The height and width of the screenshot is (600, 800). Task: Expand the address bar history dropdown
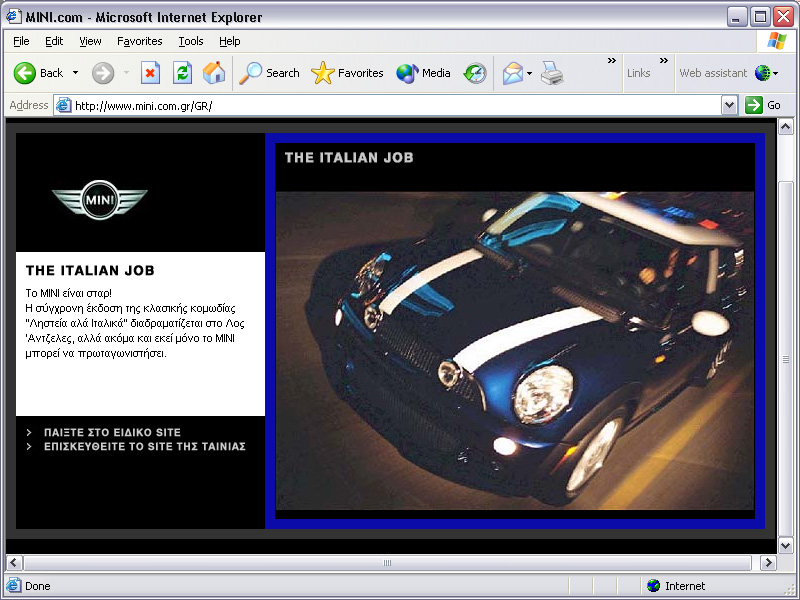(x=730, y=106)
